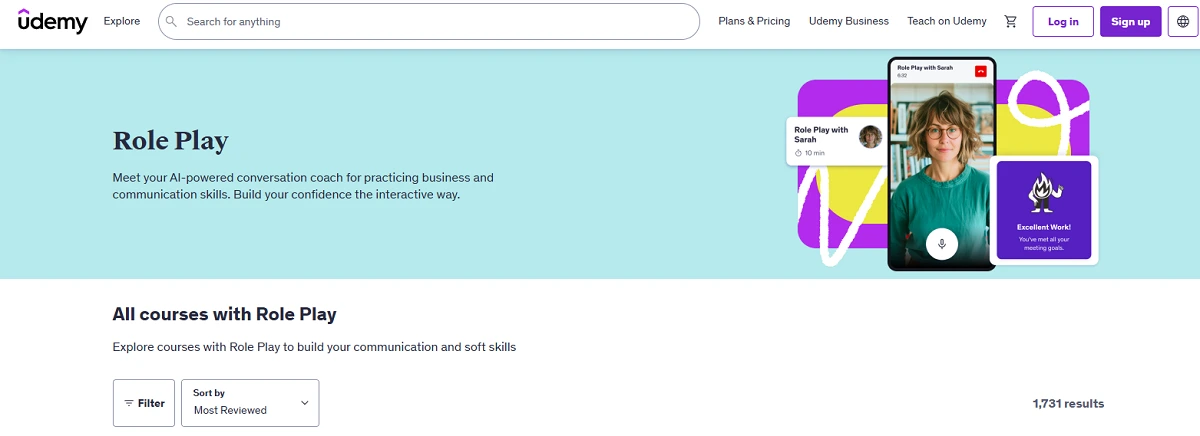This screenshot has height=436, width=1200.
Task: Click the red end-call icon in mockup
Action: pos(981,71)
